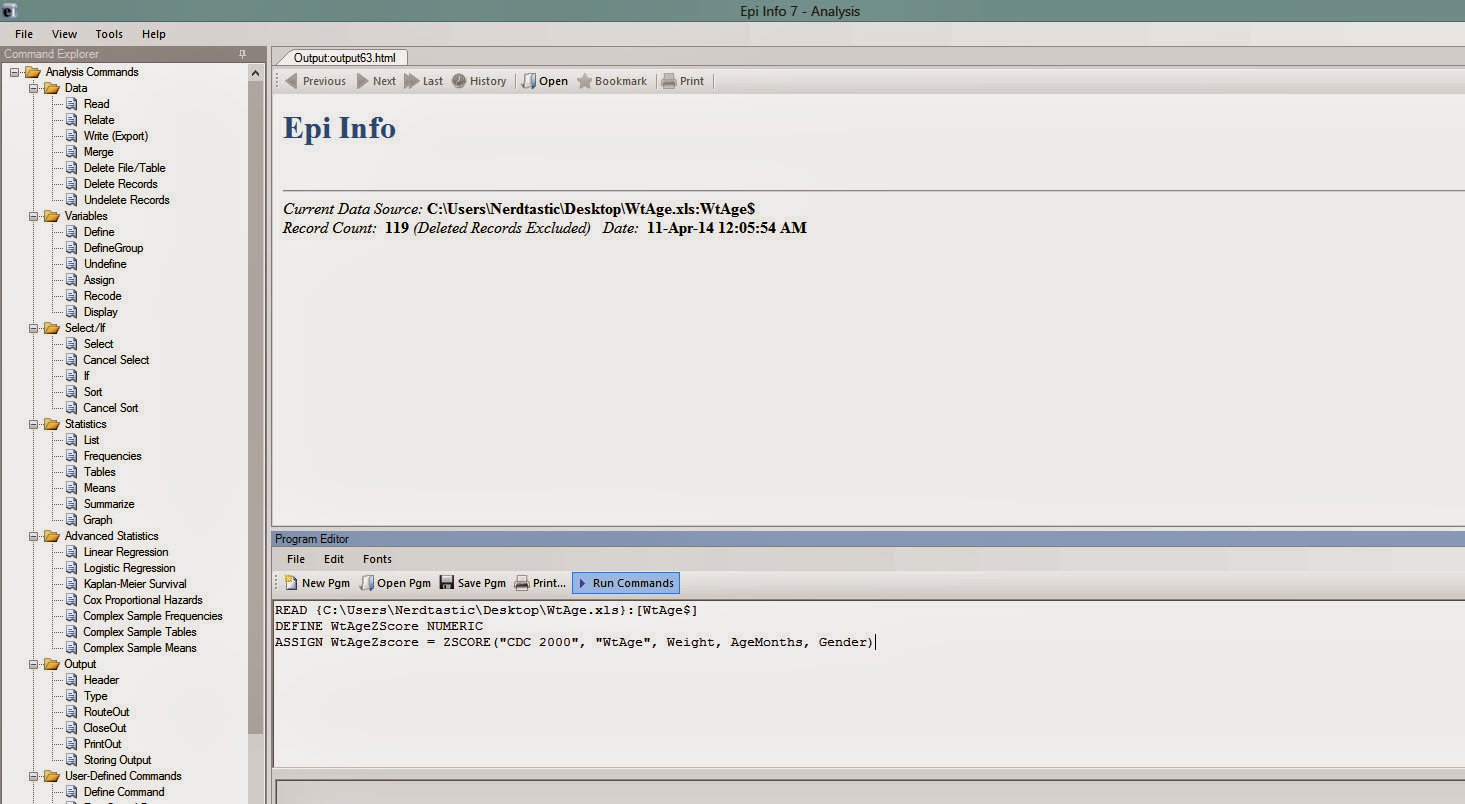
Task: Open the Tables command
Action: pos(100,472)
